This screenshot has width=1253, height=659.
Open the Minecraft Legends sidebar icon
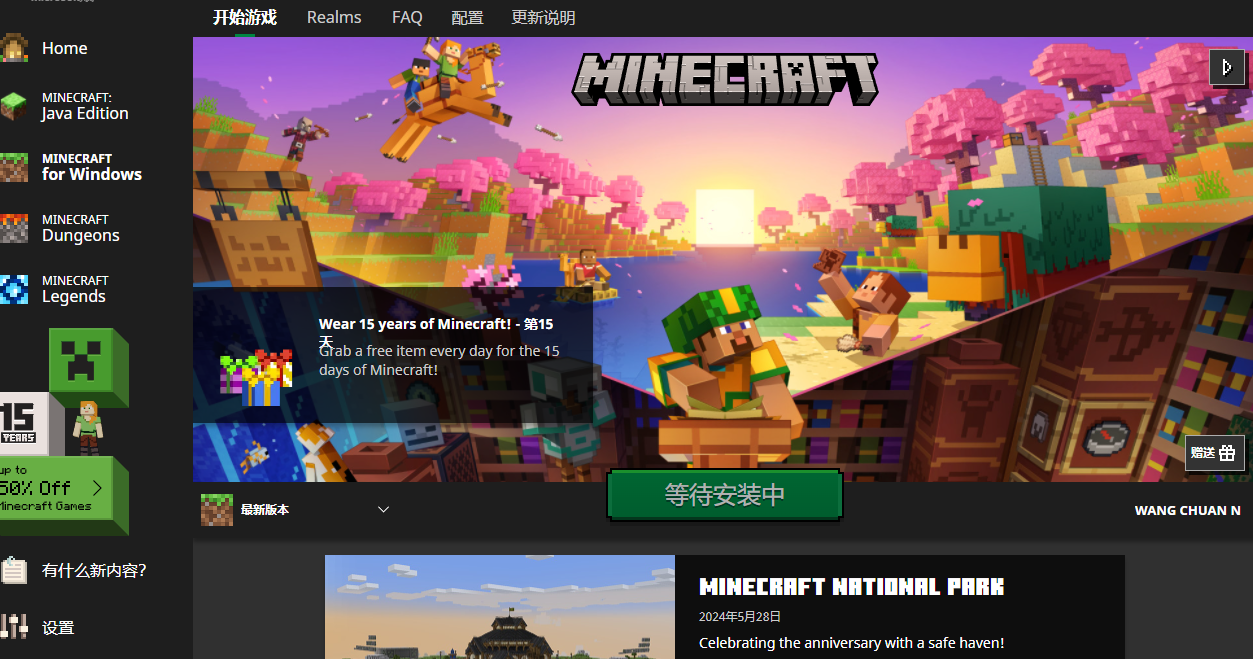(13, 289)
